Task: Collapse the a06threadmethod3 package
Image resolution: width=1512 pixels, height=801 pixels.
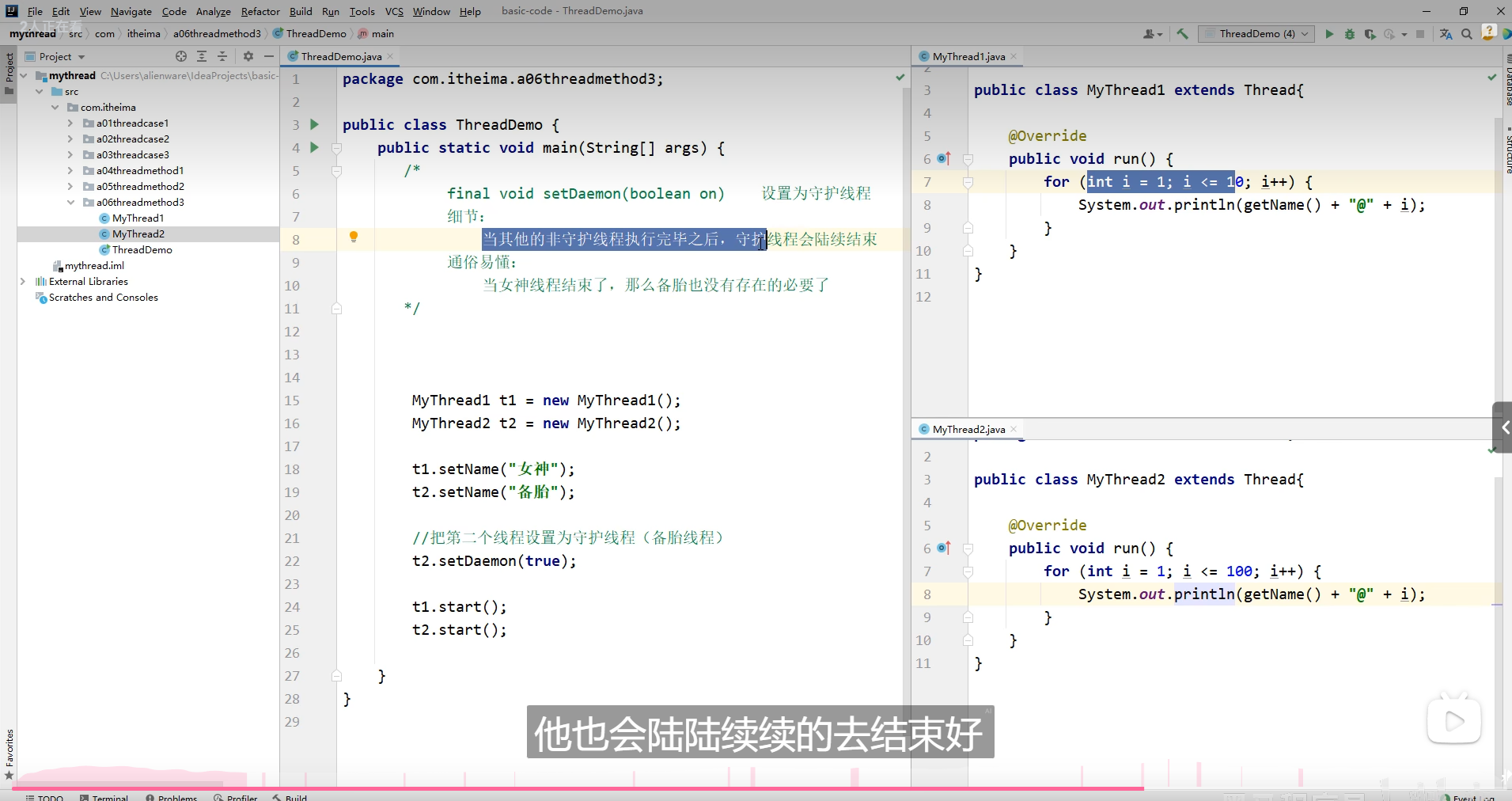Action: tap(70, 203)
